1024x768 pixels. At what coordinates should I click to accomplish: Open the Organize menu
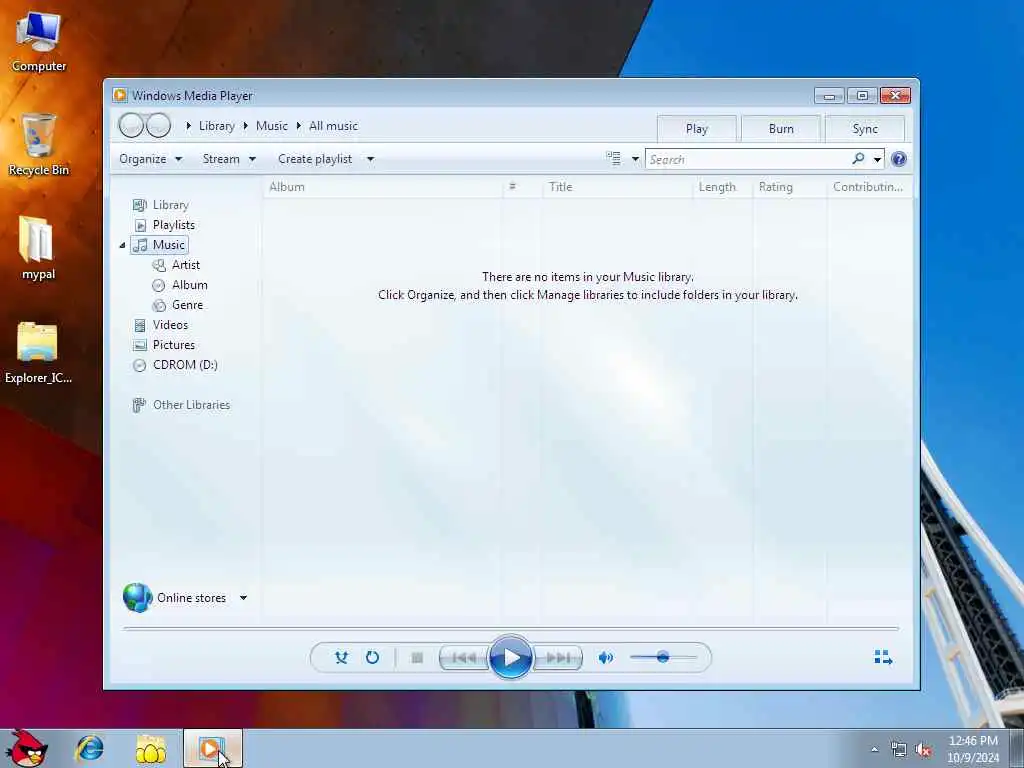[150, 159]
